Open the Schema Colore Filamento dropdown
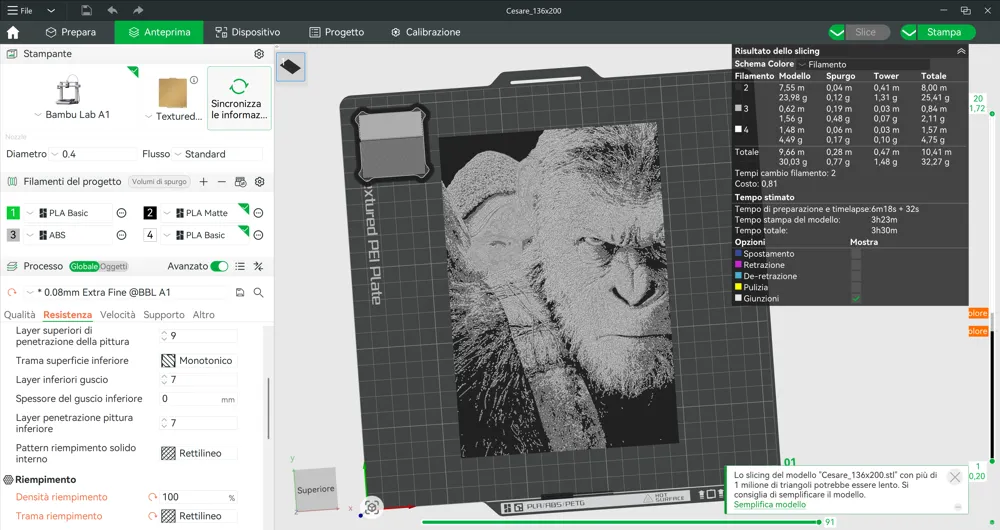Viewport: 1000px width, 530px height. point(864,64)
